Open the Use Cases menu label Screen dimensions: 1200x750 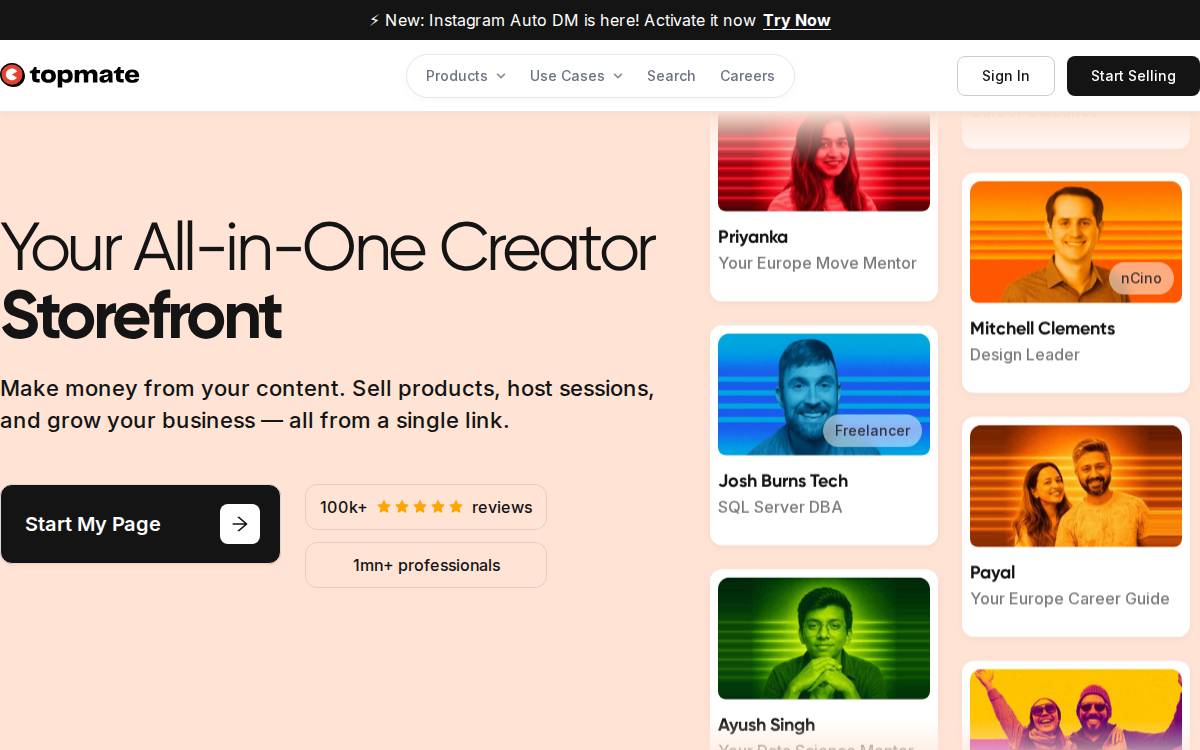pos(567,76)
